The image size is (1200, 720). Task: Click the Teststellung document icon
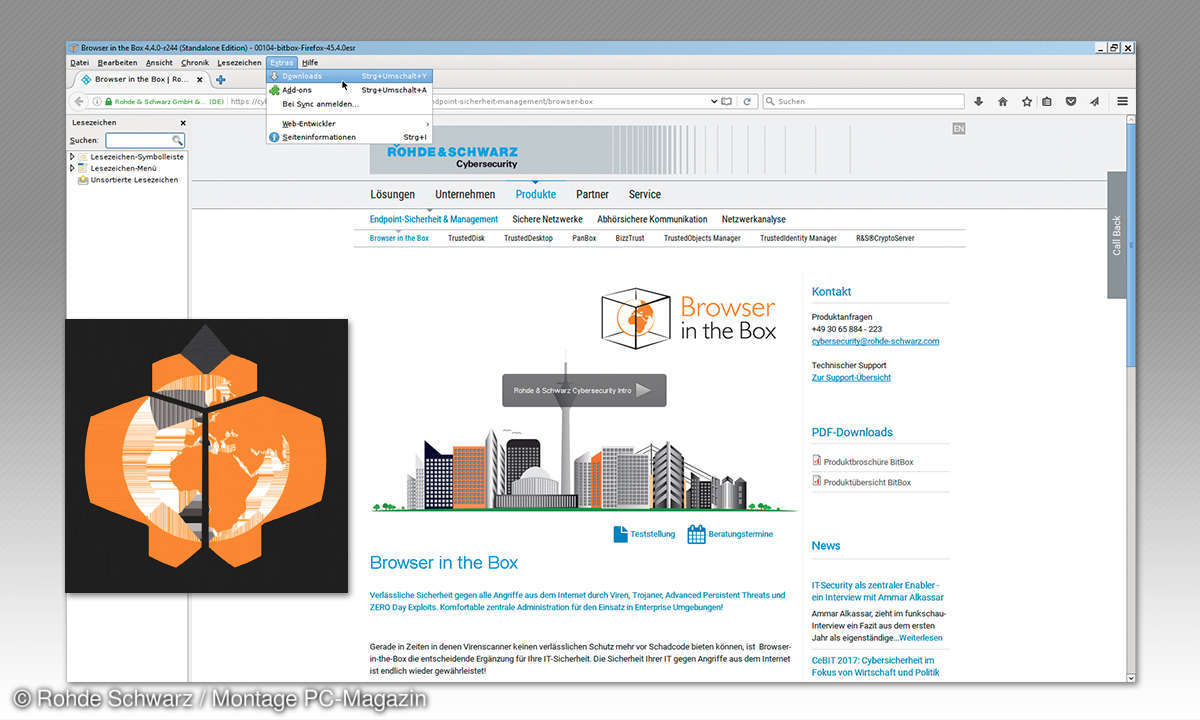click(620, 534)
